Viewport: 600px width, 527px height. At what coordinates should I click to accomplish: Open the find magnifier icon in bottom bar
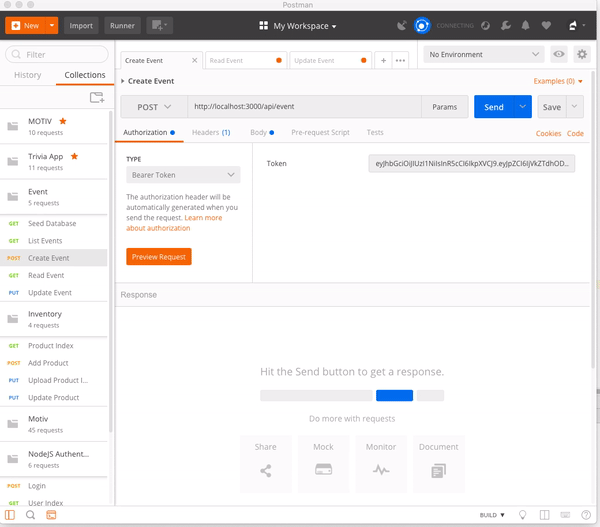pos(30,515)
